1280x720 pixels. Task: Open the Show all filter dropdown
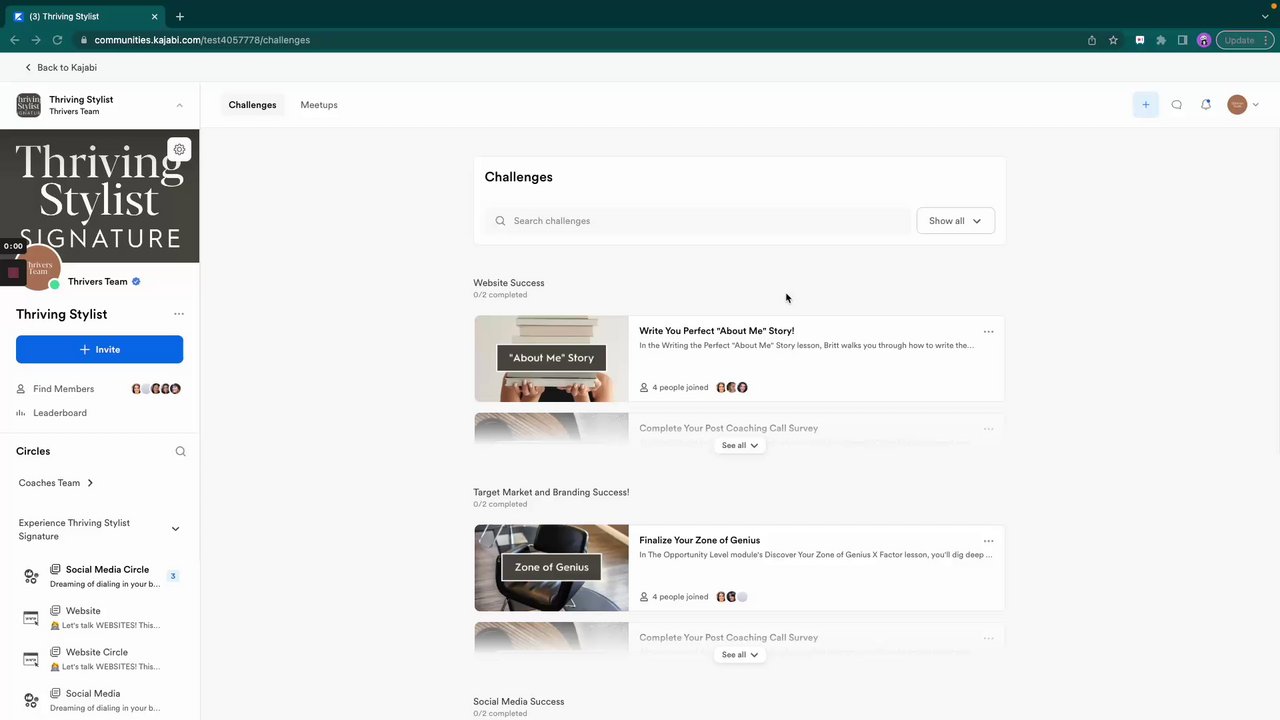(955, 221)
